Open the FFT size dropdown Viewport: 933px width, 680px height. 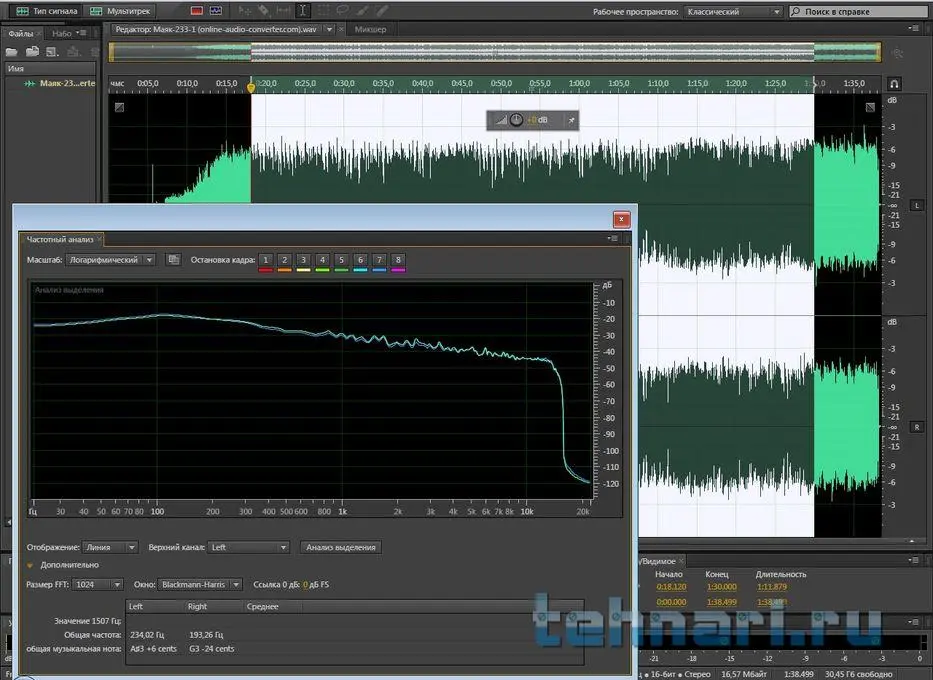click(99, 584)
